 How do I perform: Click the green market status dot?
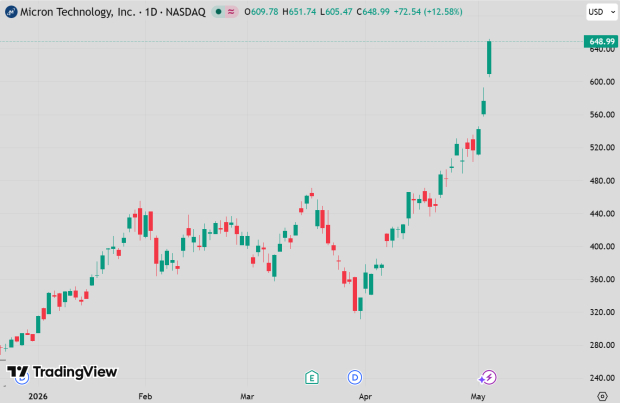pyautogui.click(x=218, y=12)
